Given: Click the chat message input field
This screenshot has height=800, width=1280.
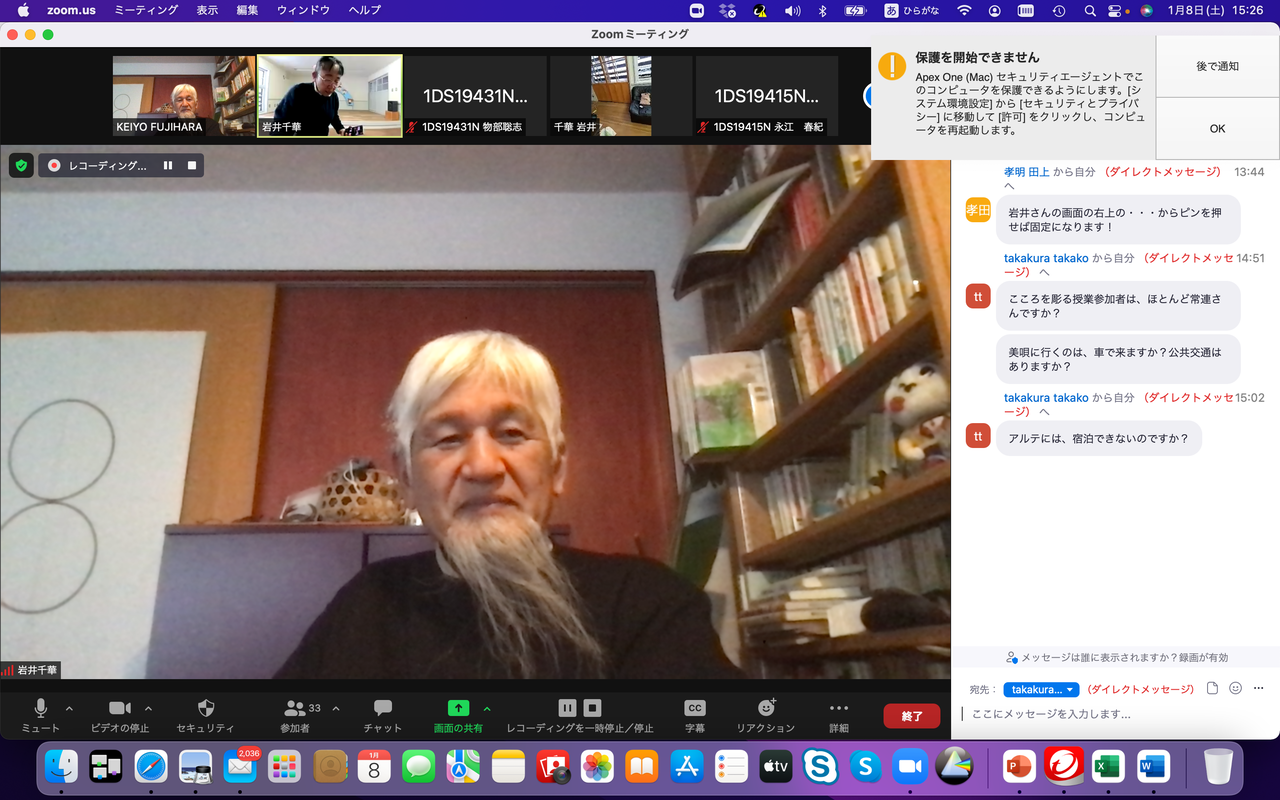Looking at the screenshot, I should click(x=1115, y=714).
